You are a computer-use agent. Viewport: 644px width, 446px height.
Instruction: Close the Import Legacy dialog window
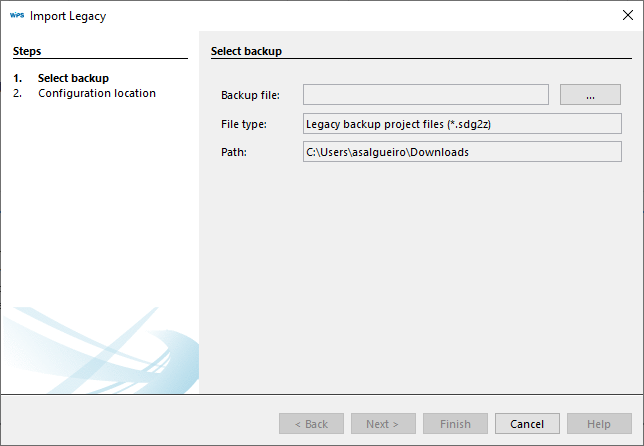coord(627,16)
